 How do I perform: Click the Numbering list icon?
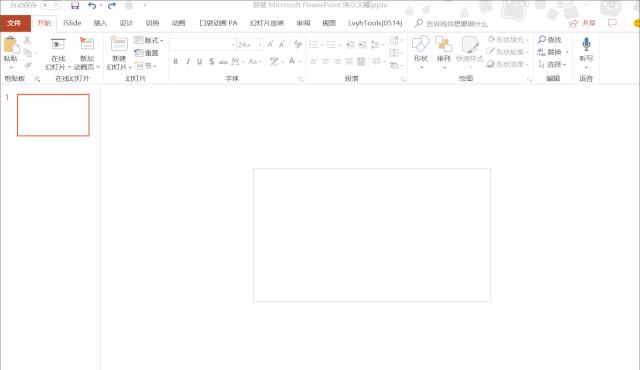pos(331,44)
